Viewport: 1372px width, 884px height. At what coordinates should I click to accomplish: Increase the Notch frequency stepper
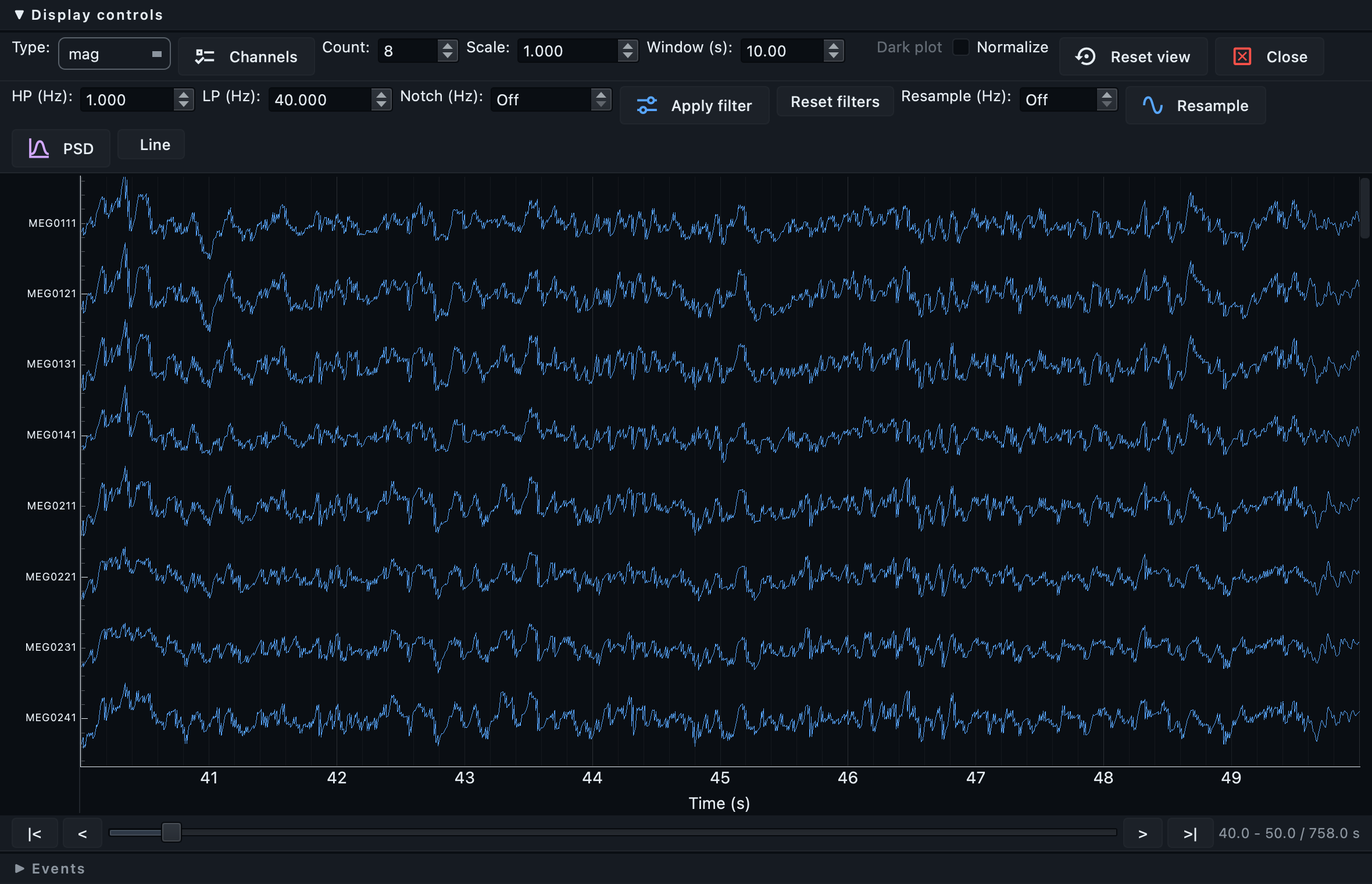click(x=601, y=94)
